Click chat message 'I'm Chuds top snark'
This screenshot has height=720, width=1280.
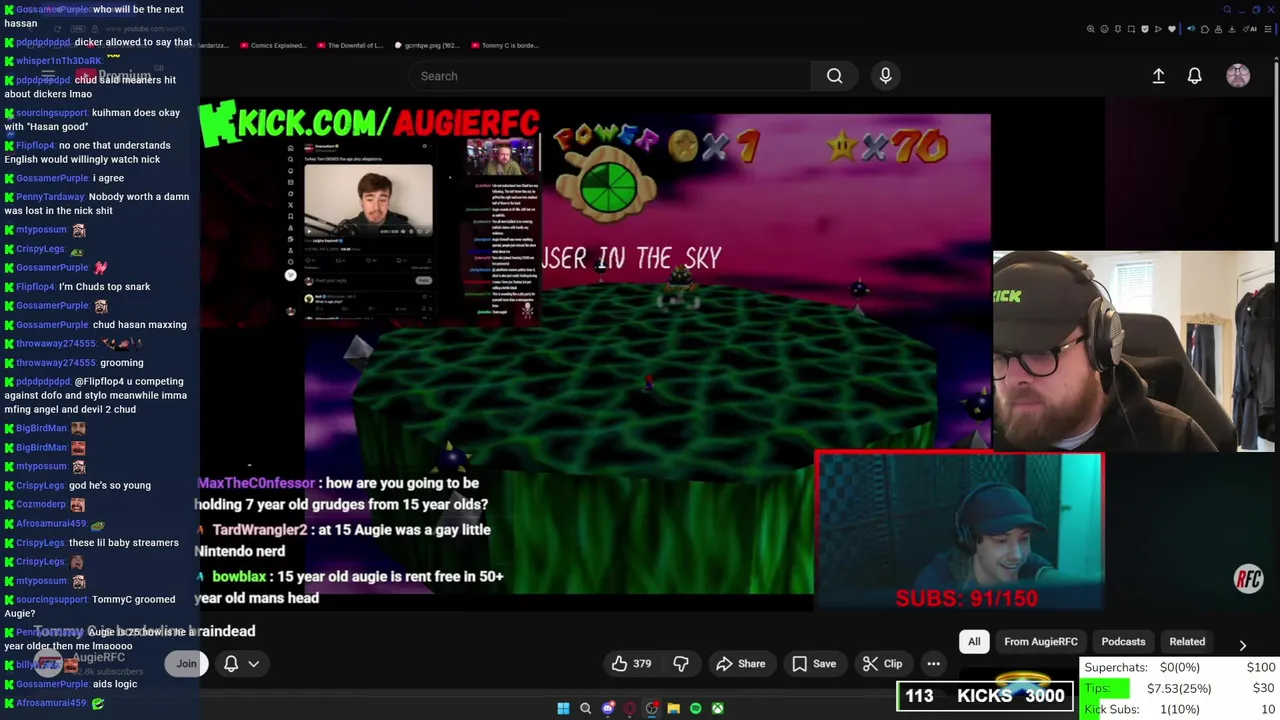pos(105,287)
